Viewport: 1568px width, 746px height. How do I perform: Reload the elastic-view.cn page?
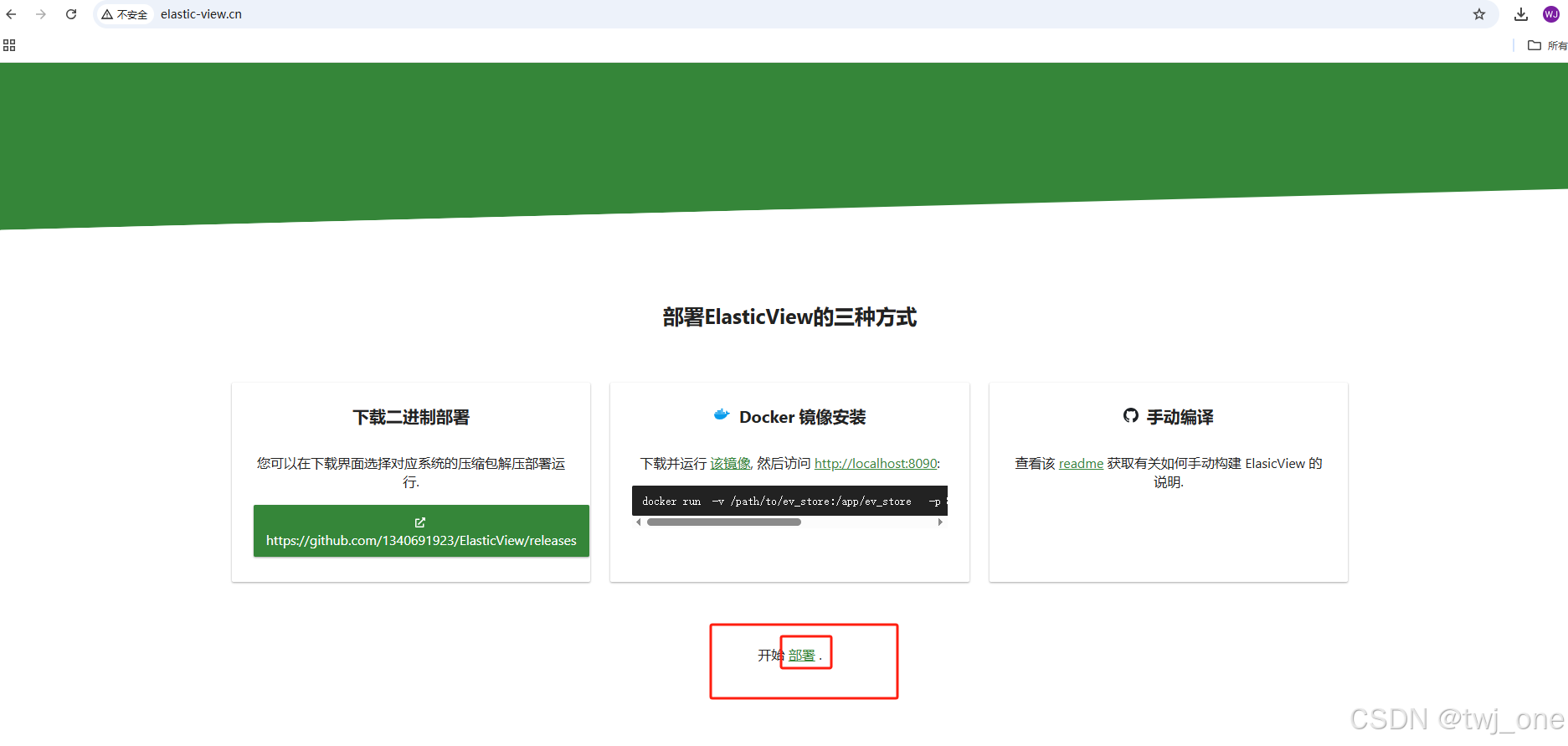pos(71,14)
